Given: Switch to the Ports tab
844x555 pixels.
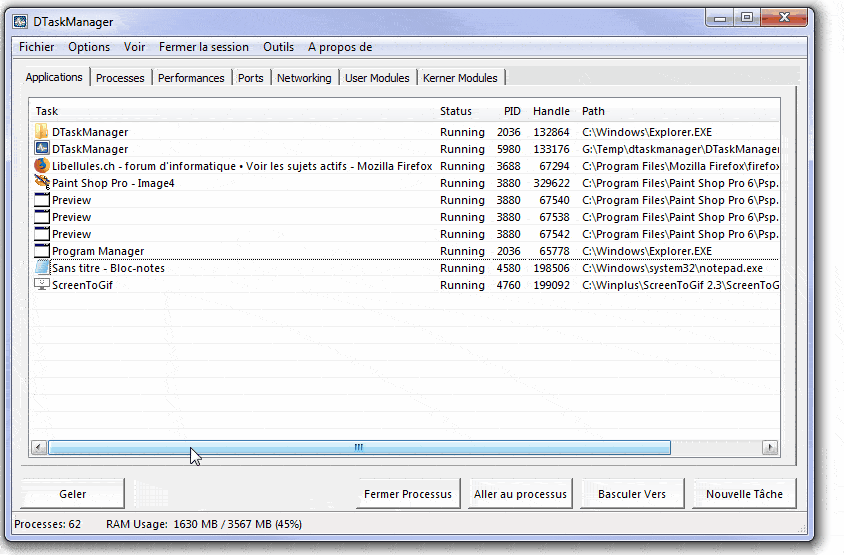Looking at the screenshot, I should 251,78.
